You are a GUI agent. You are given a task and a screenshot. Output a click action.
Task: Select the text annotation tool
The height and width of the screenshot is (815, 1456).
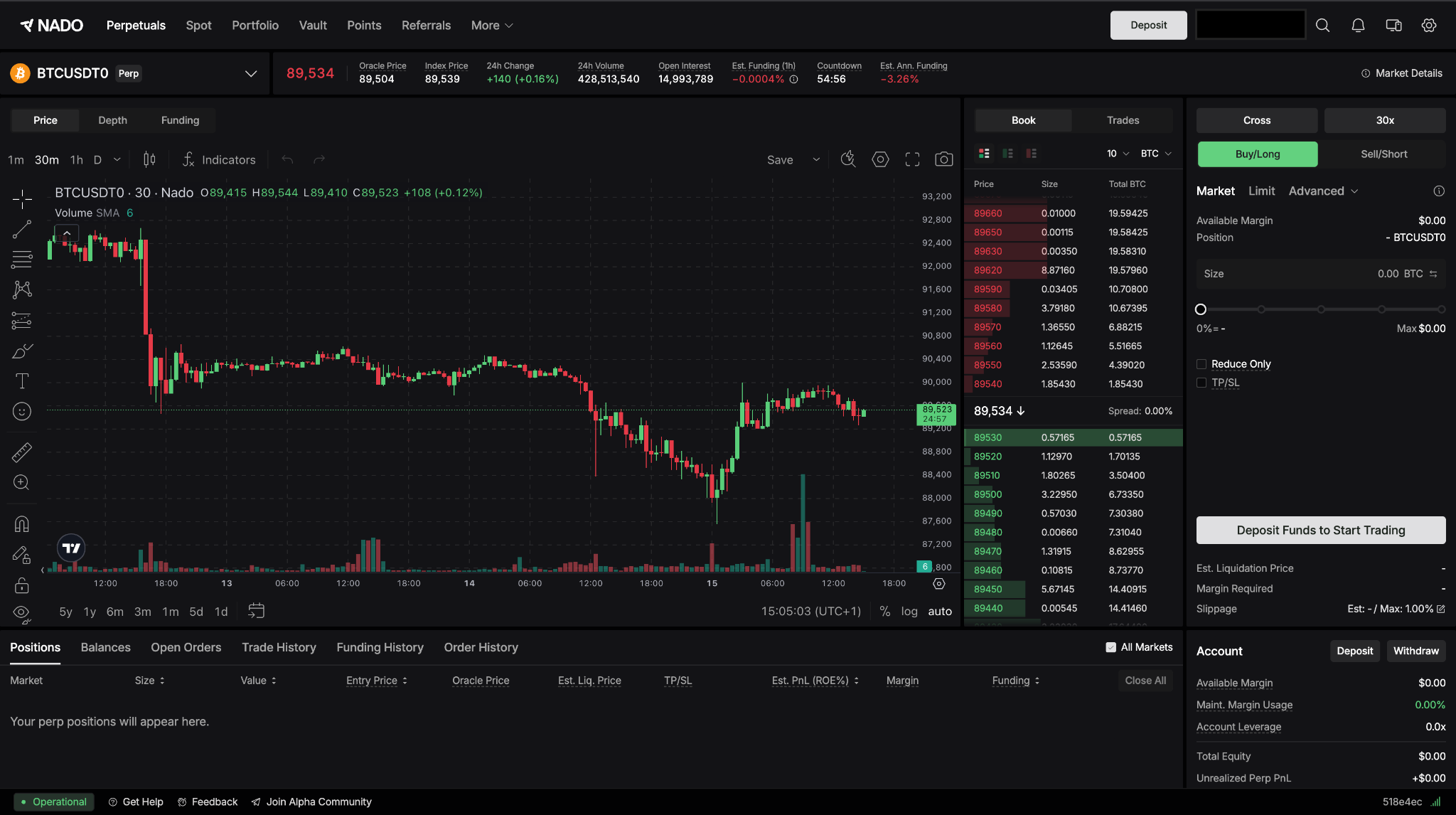pyautogui.click(x=21, y=381)
